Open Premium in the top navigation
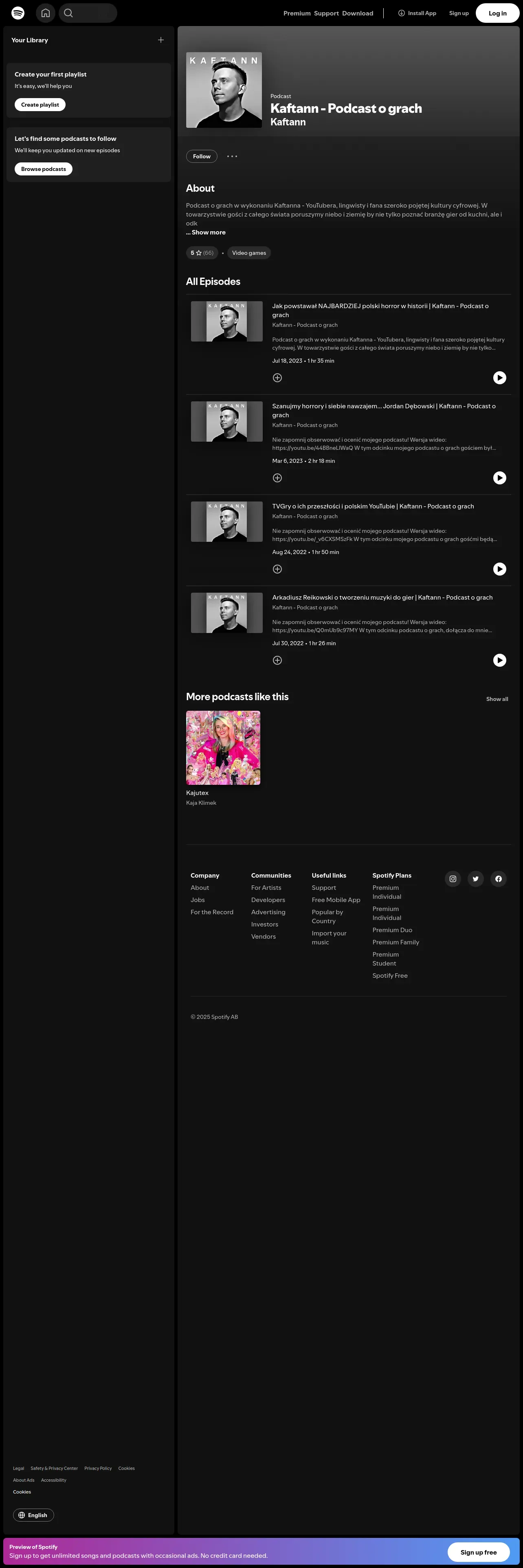The height and width of the screenshot is (1568, 523). [x=297, y=13]
